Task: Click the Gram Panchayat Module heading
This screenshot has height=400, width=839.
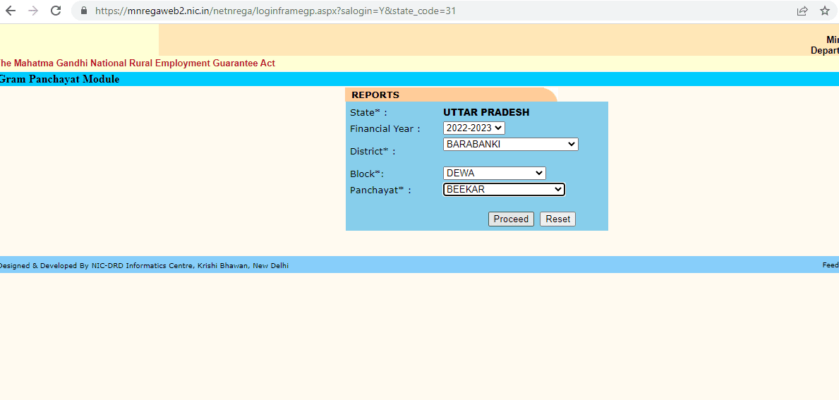Action: 59,79
